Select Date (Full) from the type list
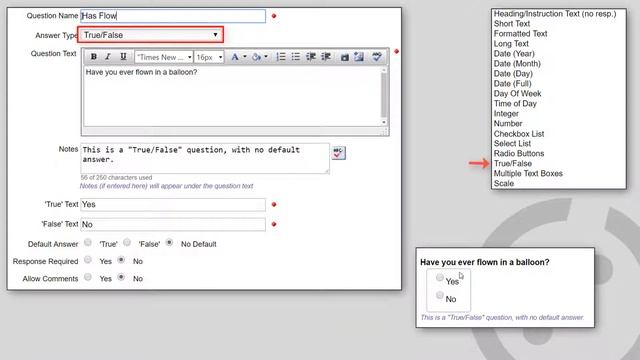The height and width of the screenshot is (360, 640). (512, 84)
